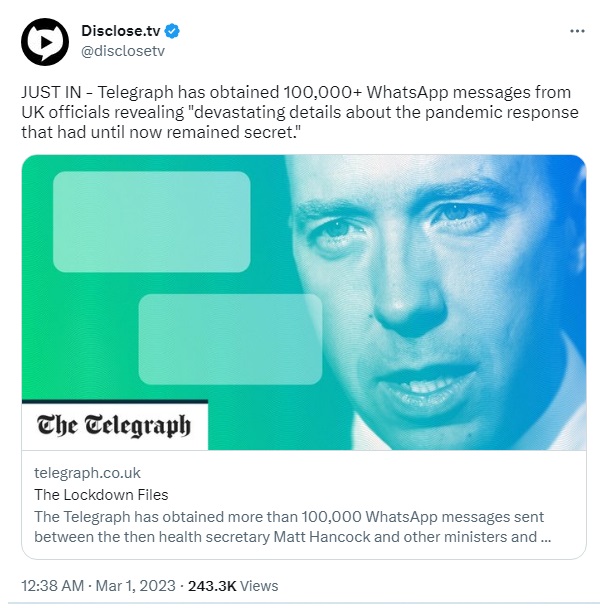The width and height of the screenshot is (600, 614).
Task: Click the Disclose.tv display name
Action: 121,31
